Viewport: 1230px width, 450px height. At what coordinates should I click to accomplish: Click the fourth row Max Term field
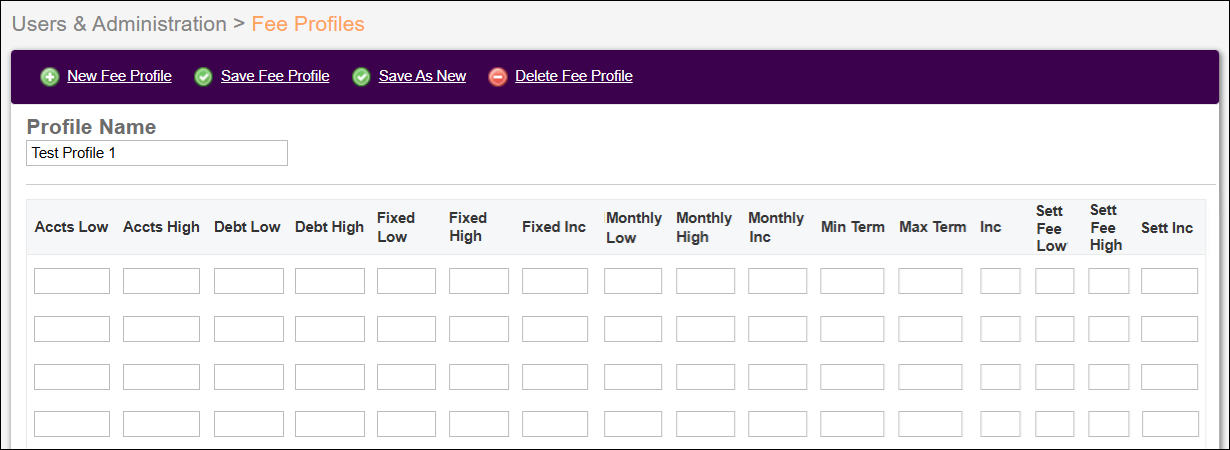pos(930,424)
